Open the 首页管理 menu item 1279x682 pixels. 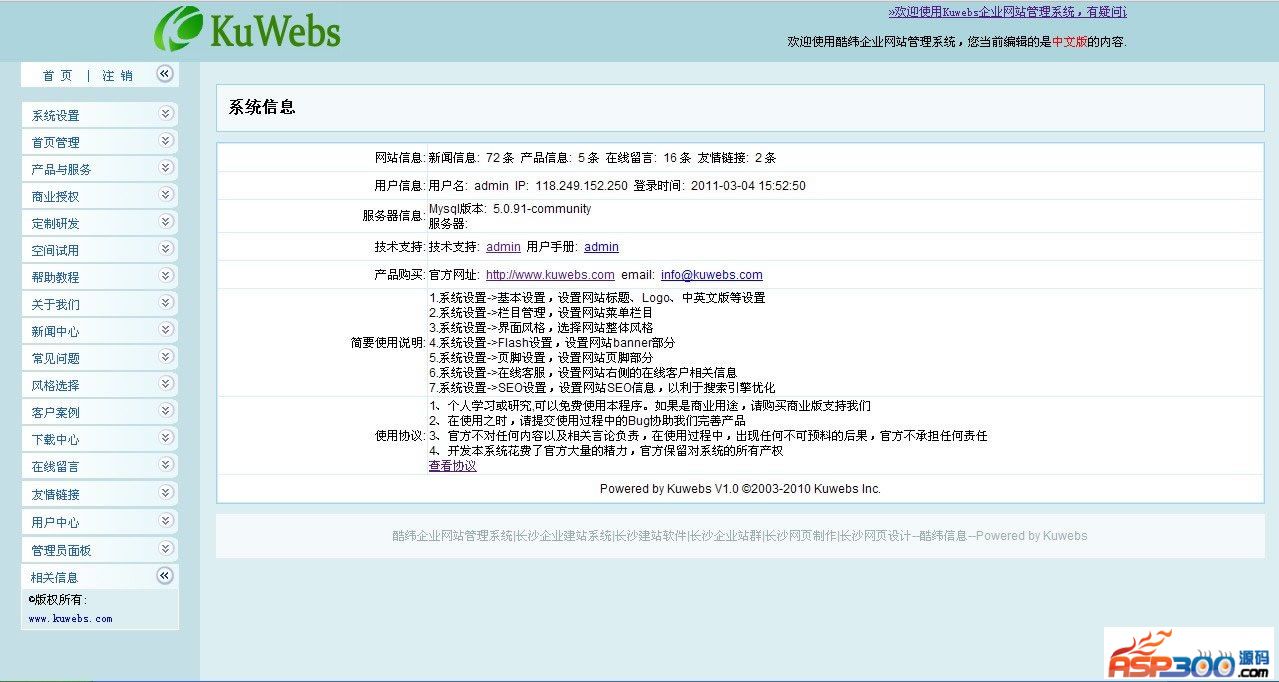tap(55, 143)
